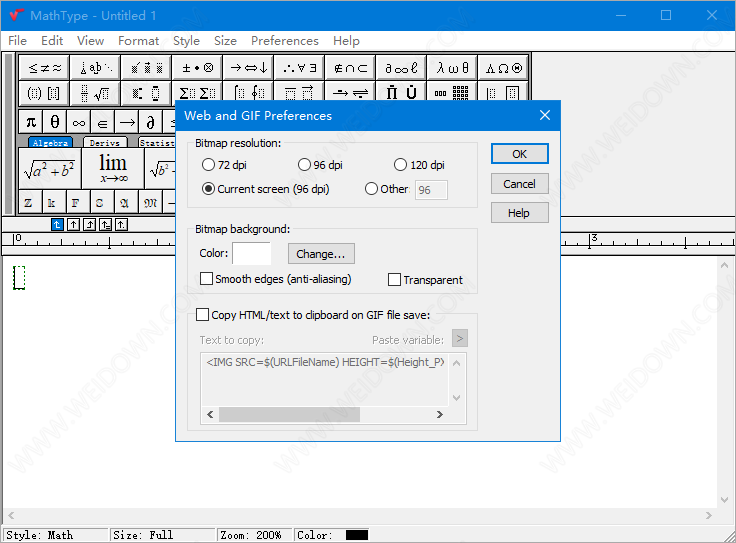Click the bitmap background Color swatch
The height and width of the screenshot is (543, 736).
point(252,253)
